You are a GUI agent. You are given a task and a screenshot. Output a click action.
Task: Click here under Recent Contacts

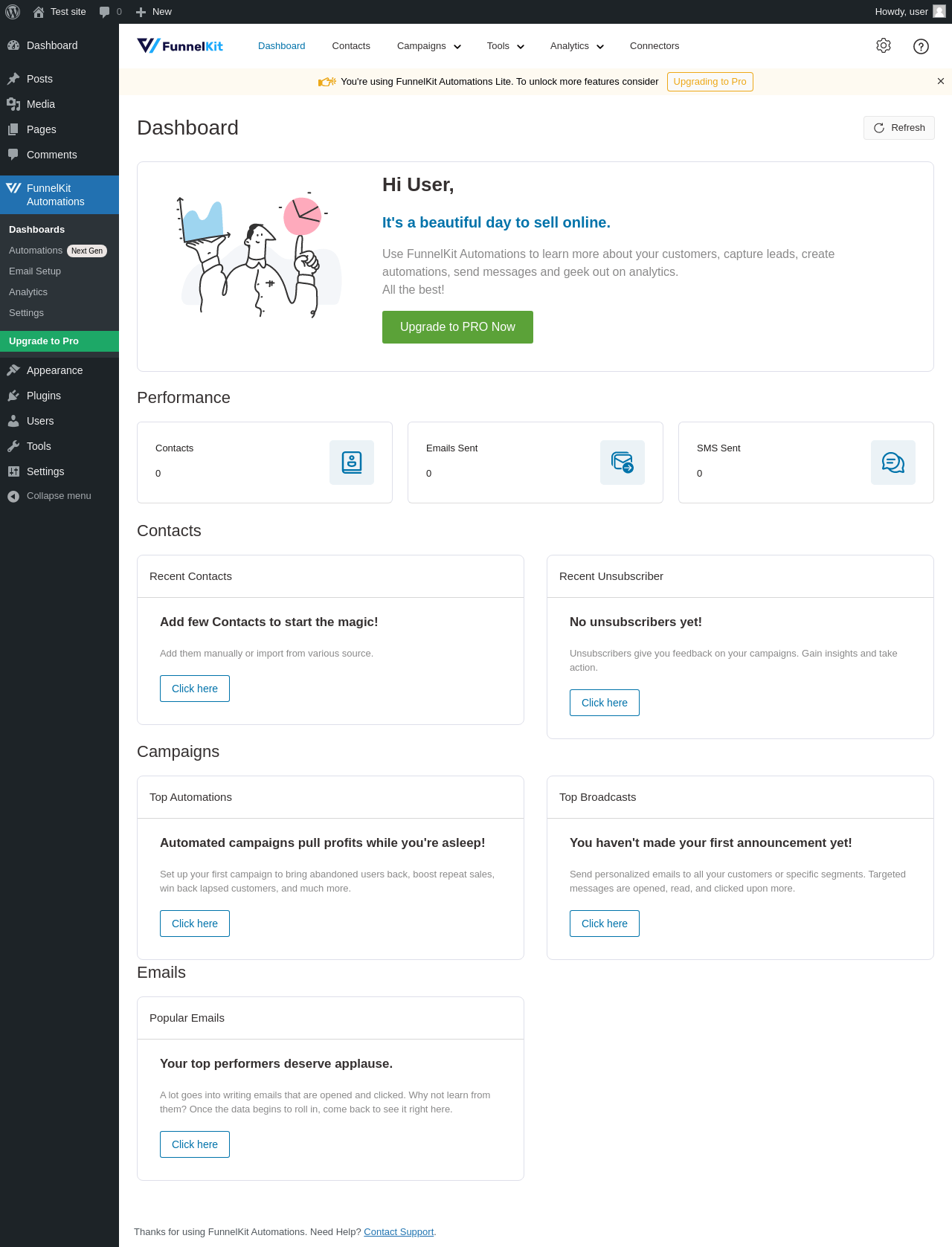click(x=195, y=689)
